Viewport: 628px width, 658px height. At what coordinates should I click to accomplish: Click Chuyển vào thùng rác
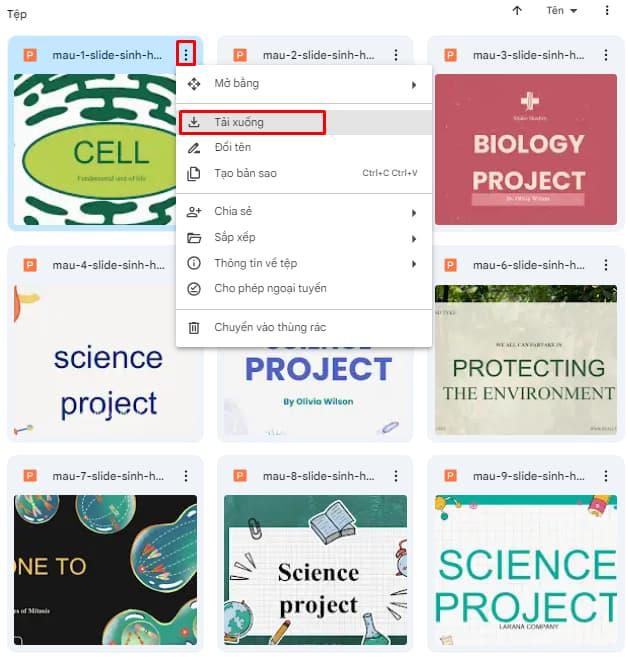coord(270,327)
